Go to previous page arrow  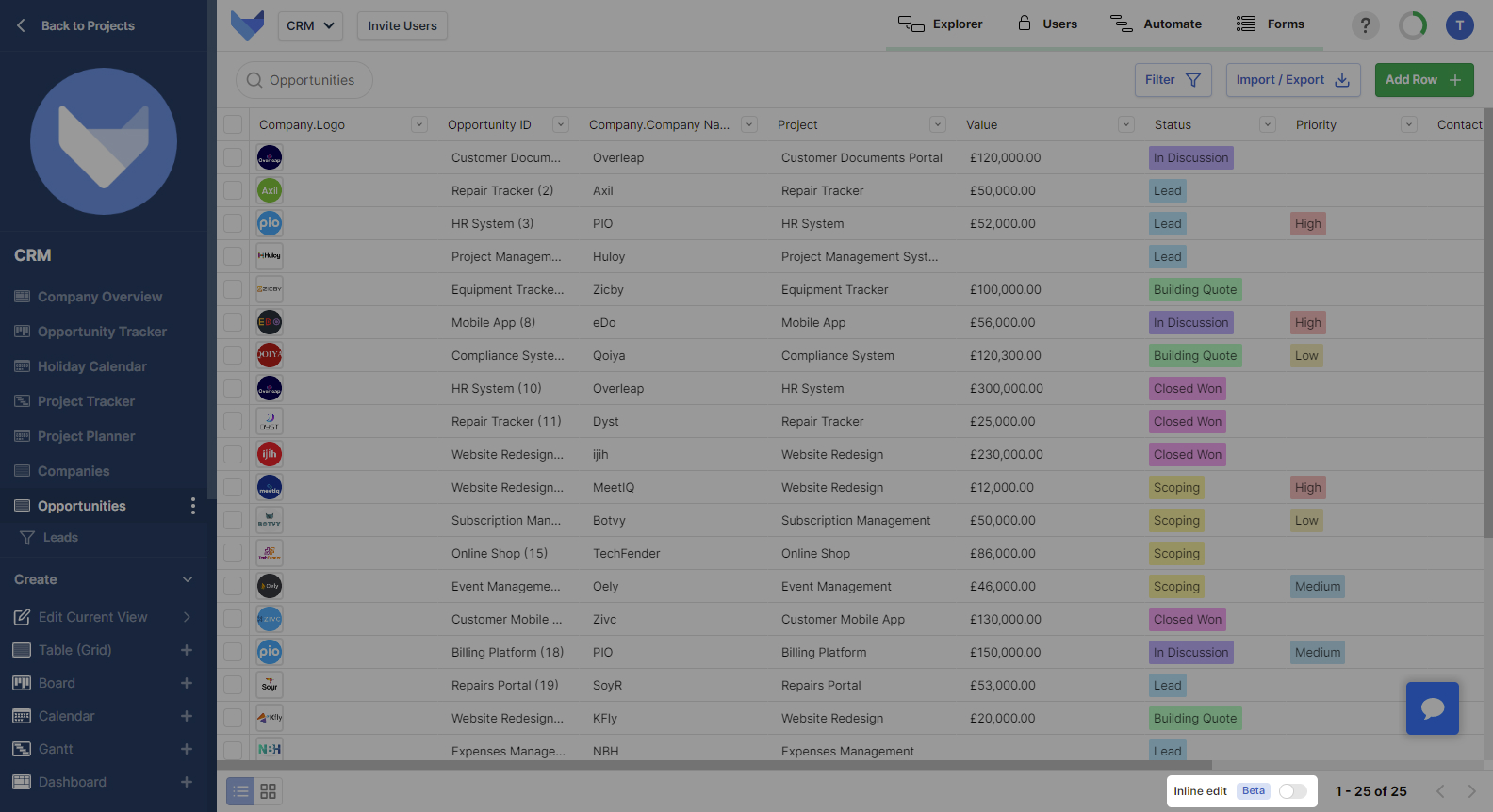pyautogui.click(x=1440, y=791)
